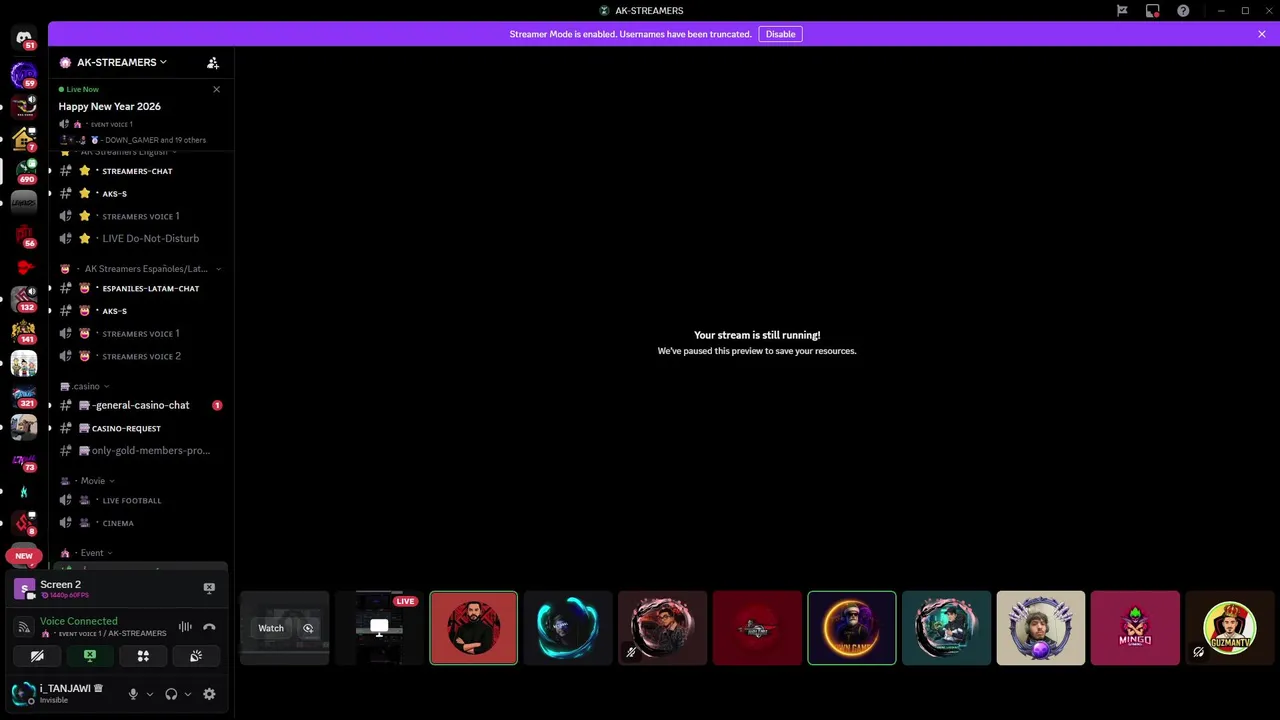This screenshot has width=1280, height=720.
Task: Collapse the Event category
Action: 86,553
